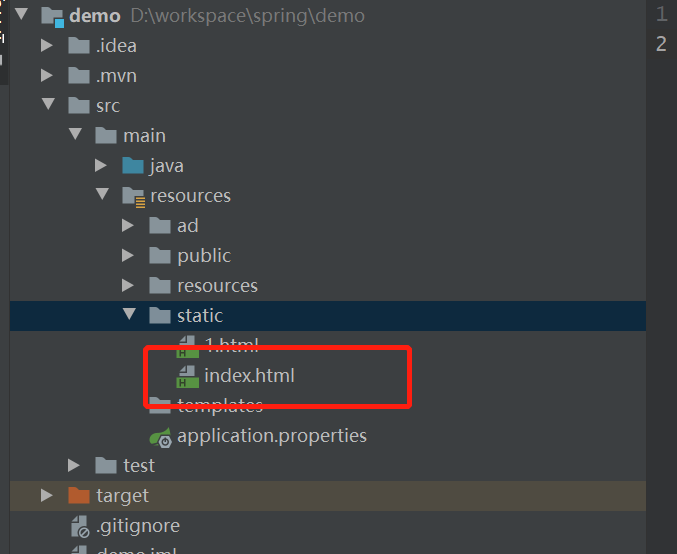Viewport: 677px width, 554px height.
Task: Click editor gutter line number 1
Action: (661, 14)
